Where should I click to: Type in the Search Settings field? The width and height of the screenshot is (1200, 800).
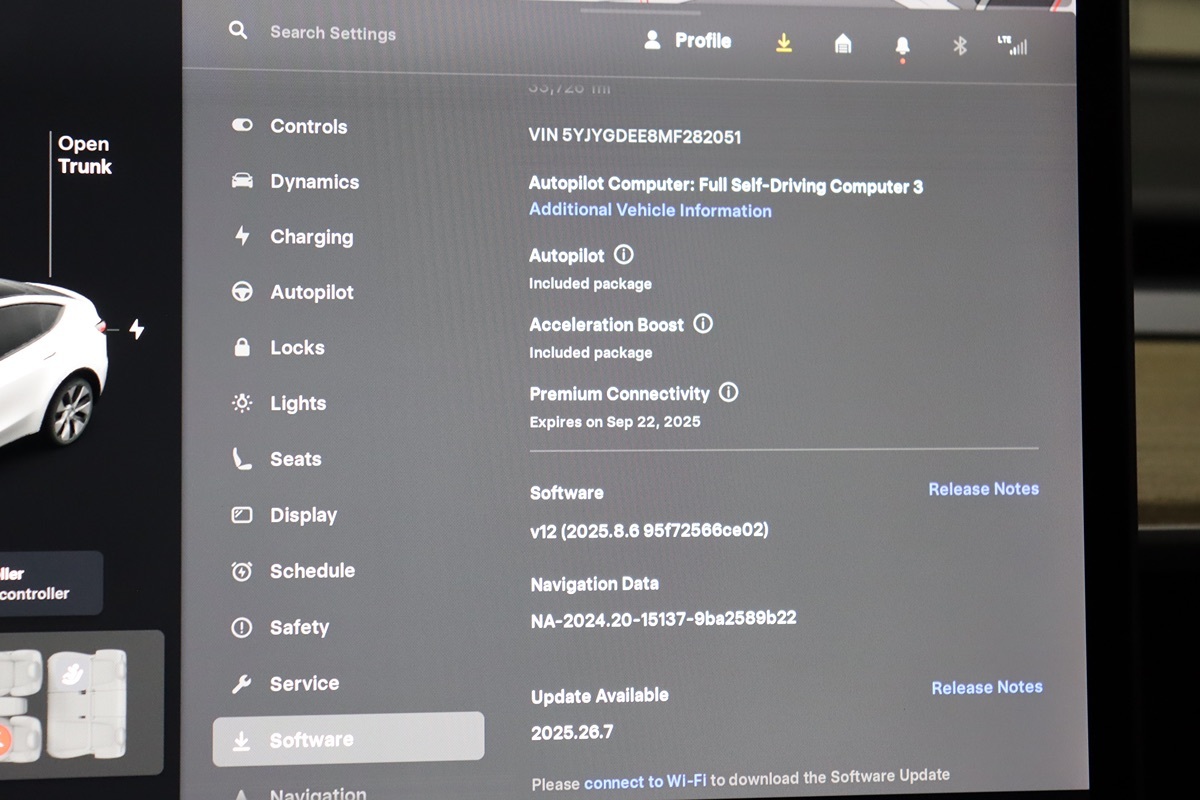[x=333, y=33]
